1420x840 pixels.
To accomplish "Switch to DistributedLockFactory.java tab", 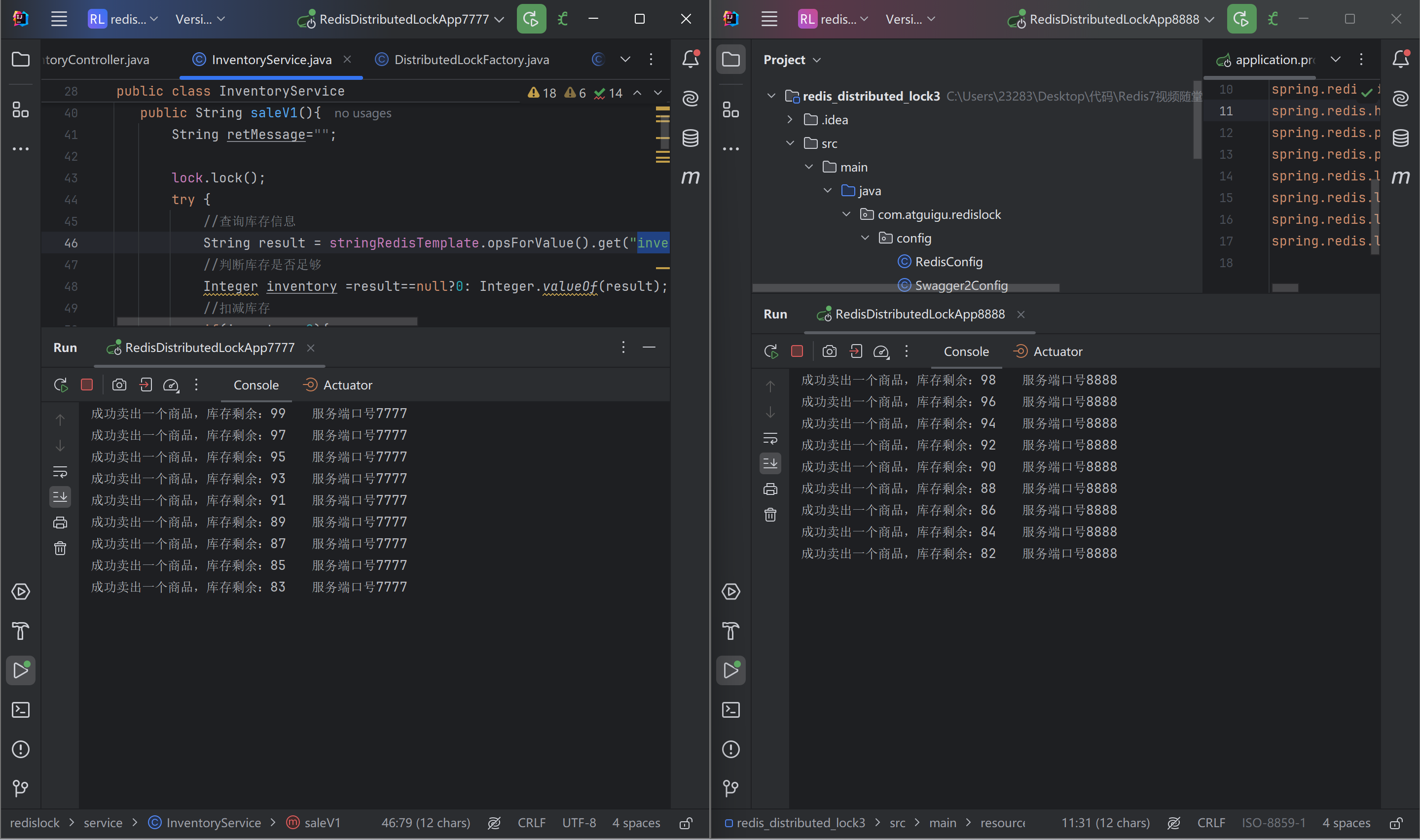I will (471, 60).
